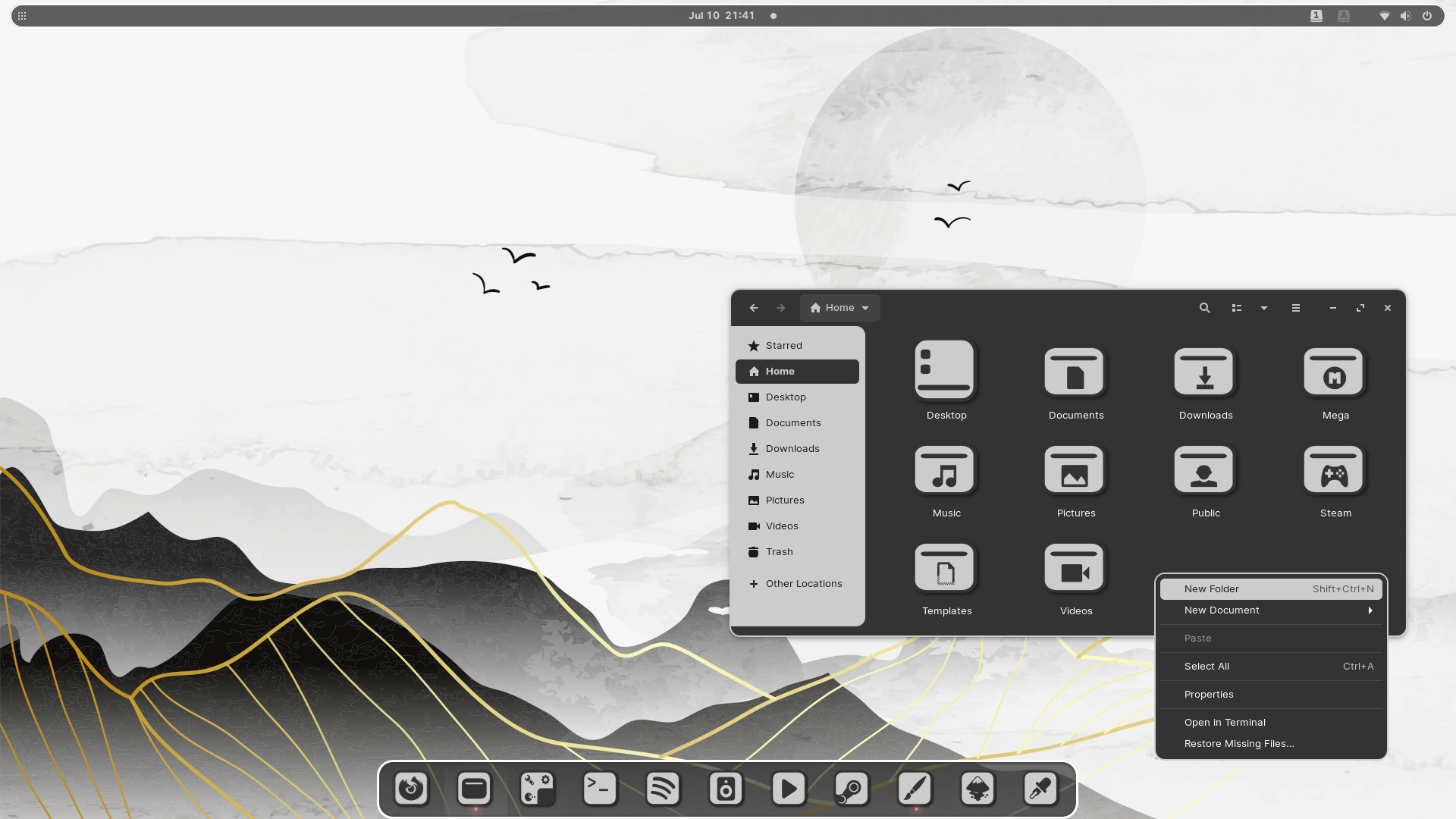Select Downloads in the sidebar
1456x819 pixels.
click(797, 449)
